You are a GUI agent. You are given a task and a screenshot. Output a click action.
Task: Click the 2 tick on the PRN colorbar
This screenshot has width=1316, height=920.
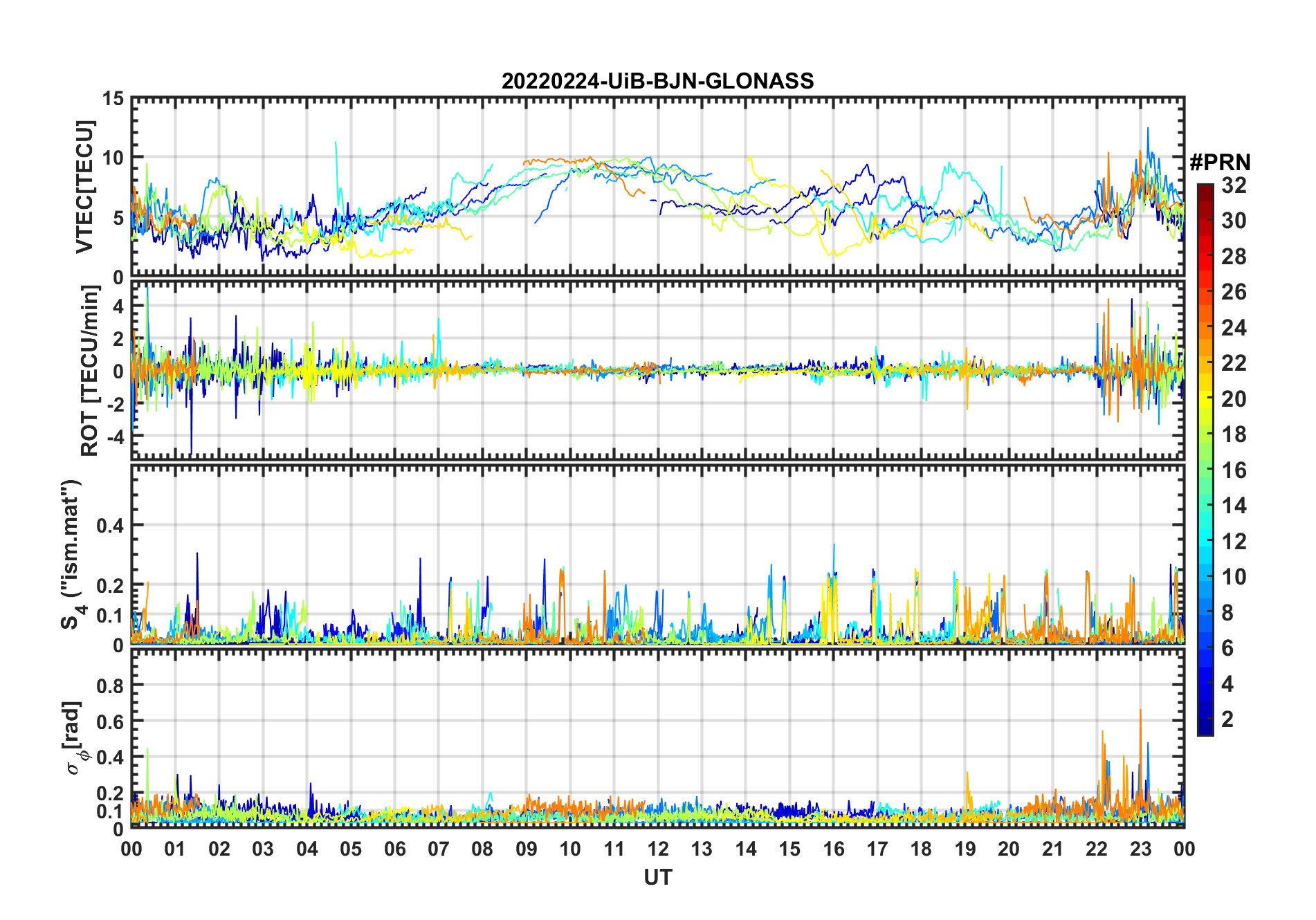click(x=1228, y=719)
